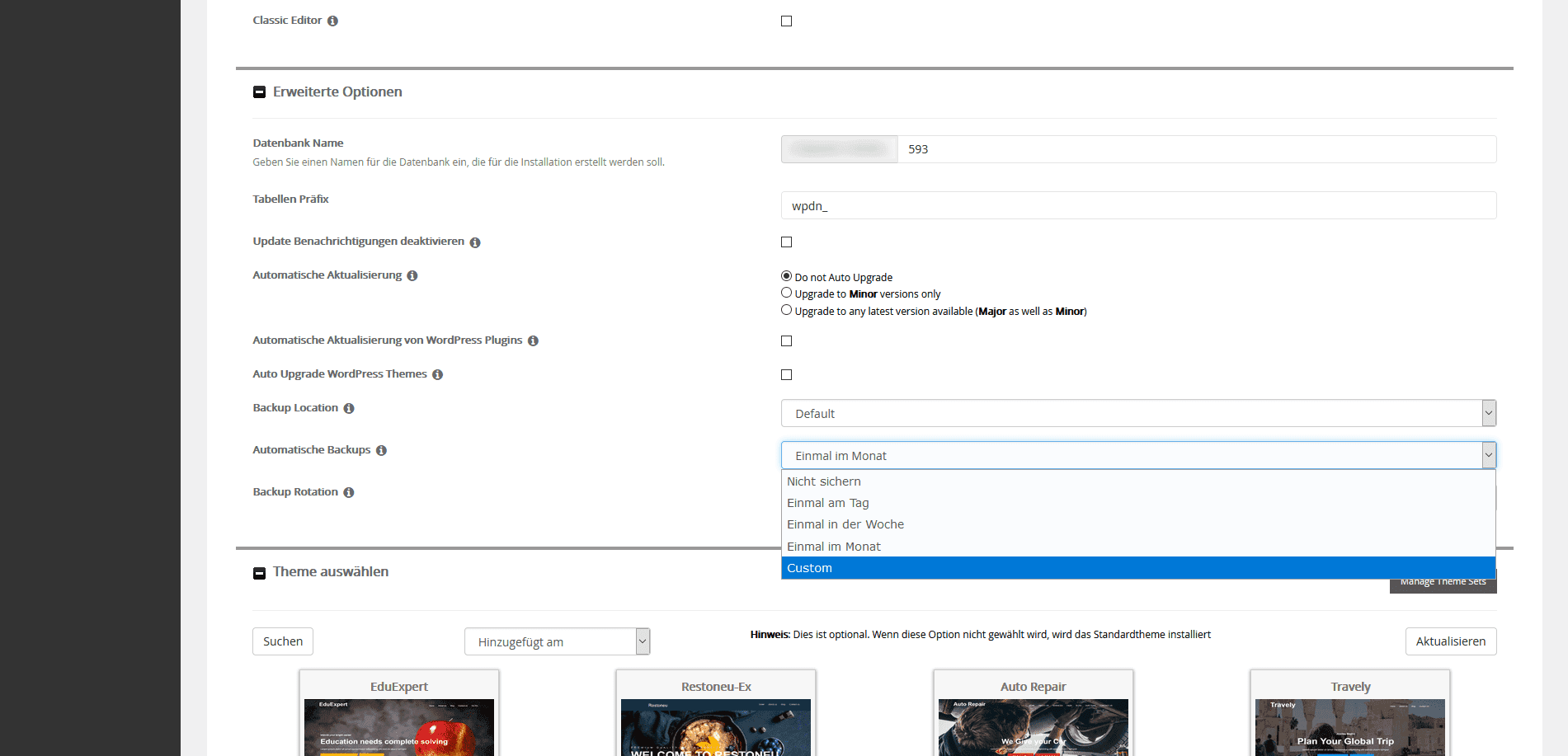Enable the Classic Editor checkbox

tap(786, 21)
